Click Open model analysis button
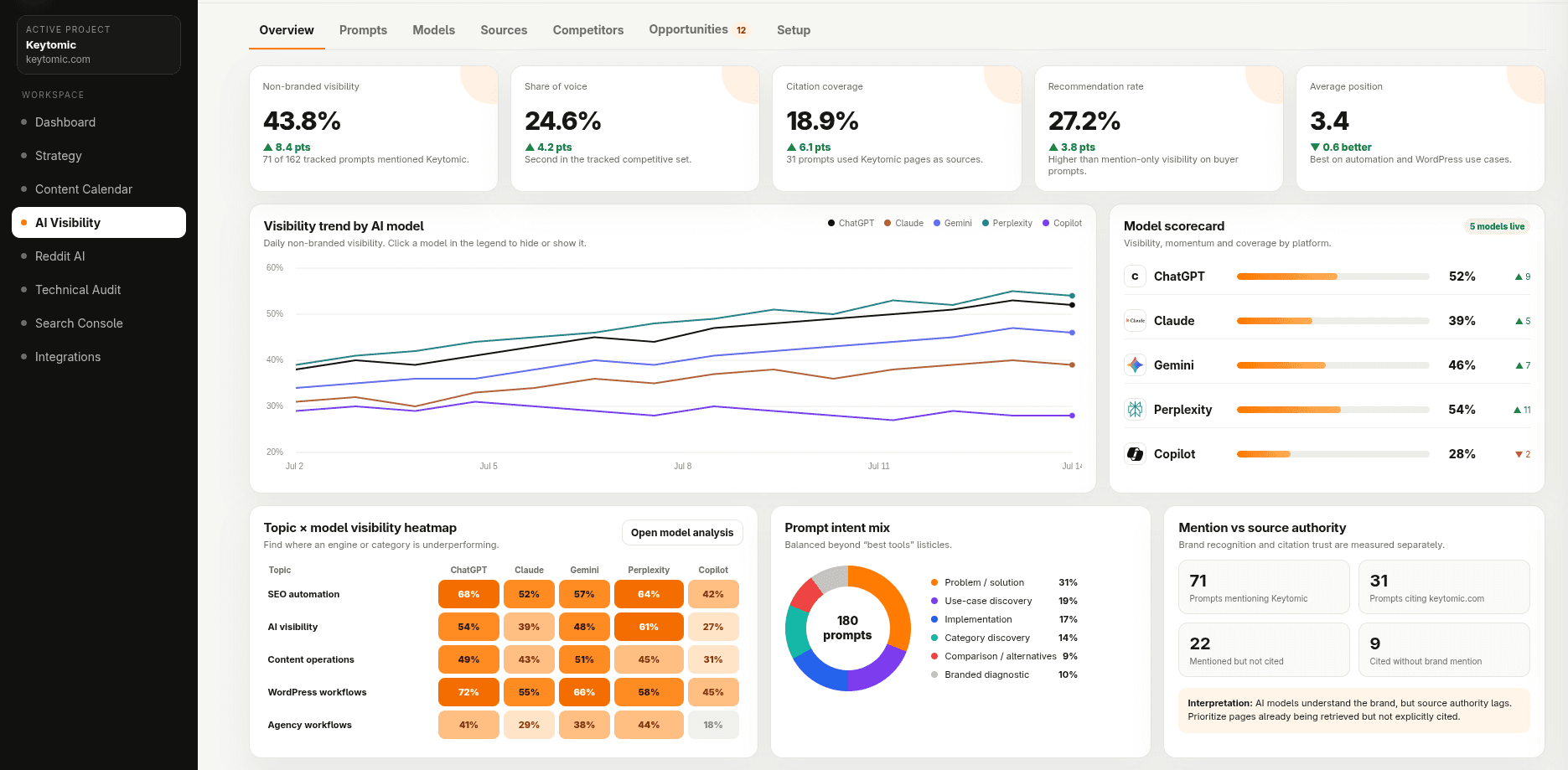Image resolution: width=1568 pixels, height=770 pixels. [682, 533]
